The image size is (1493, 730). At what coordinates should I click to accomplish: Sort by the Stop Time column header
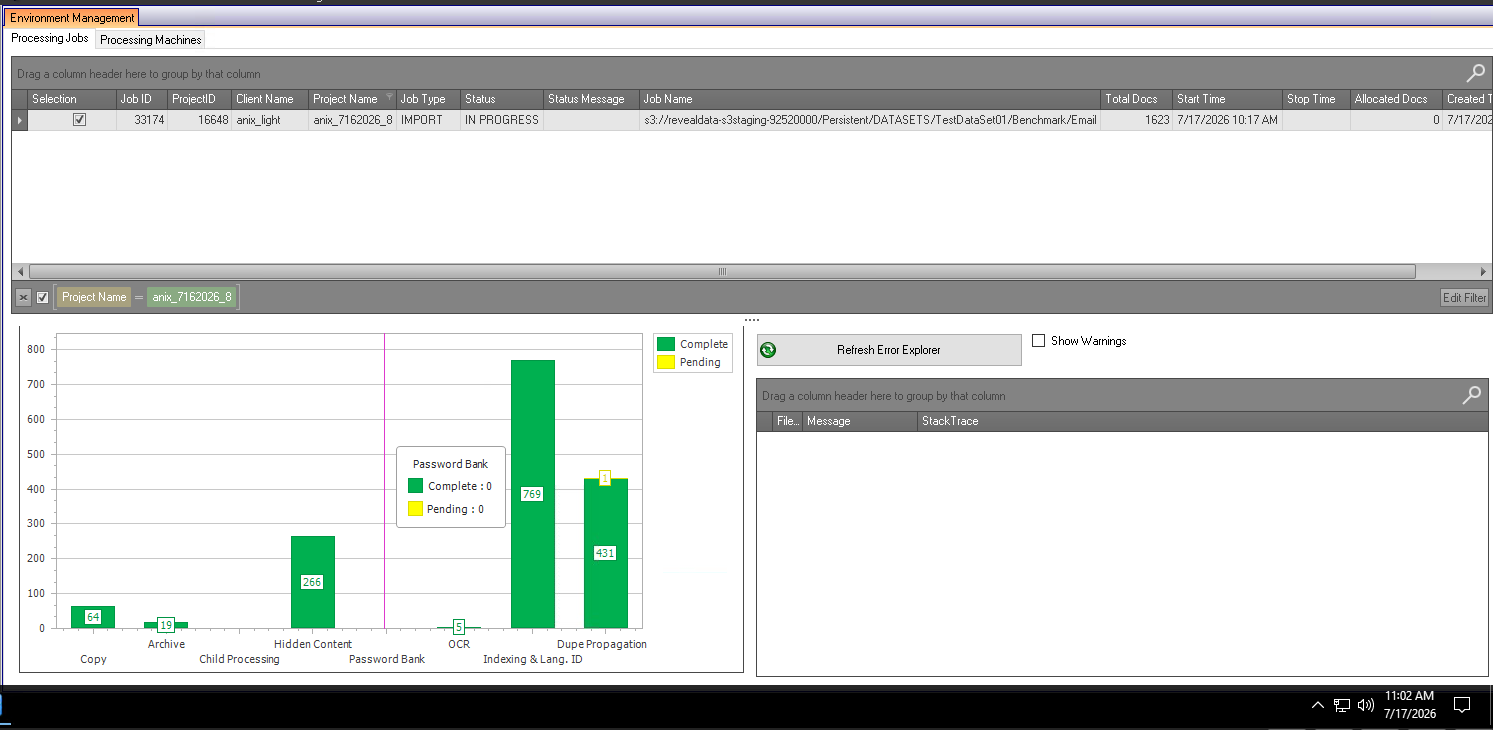click(1316, 99)
